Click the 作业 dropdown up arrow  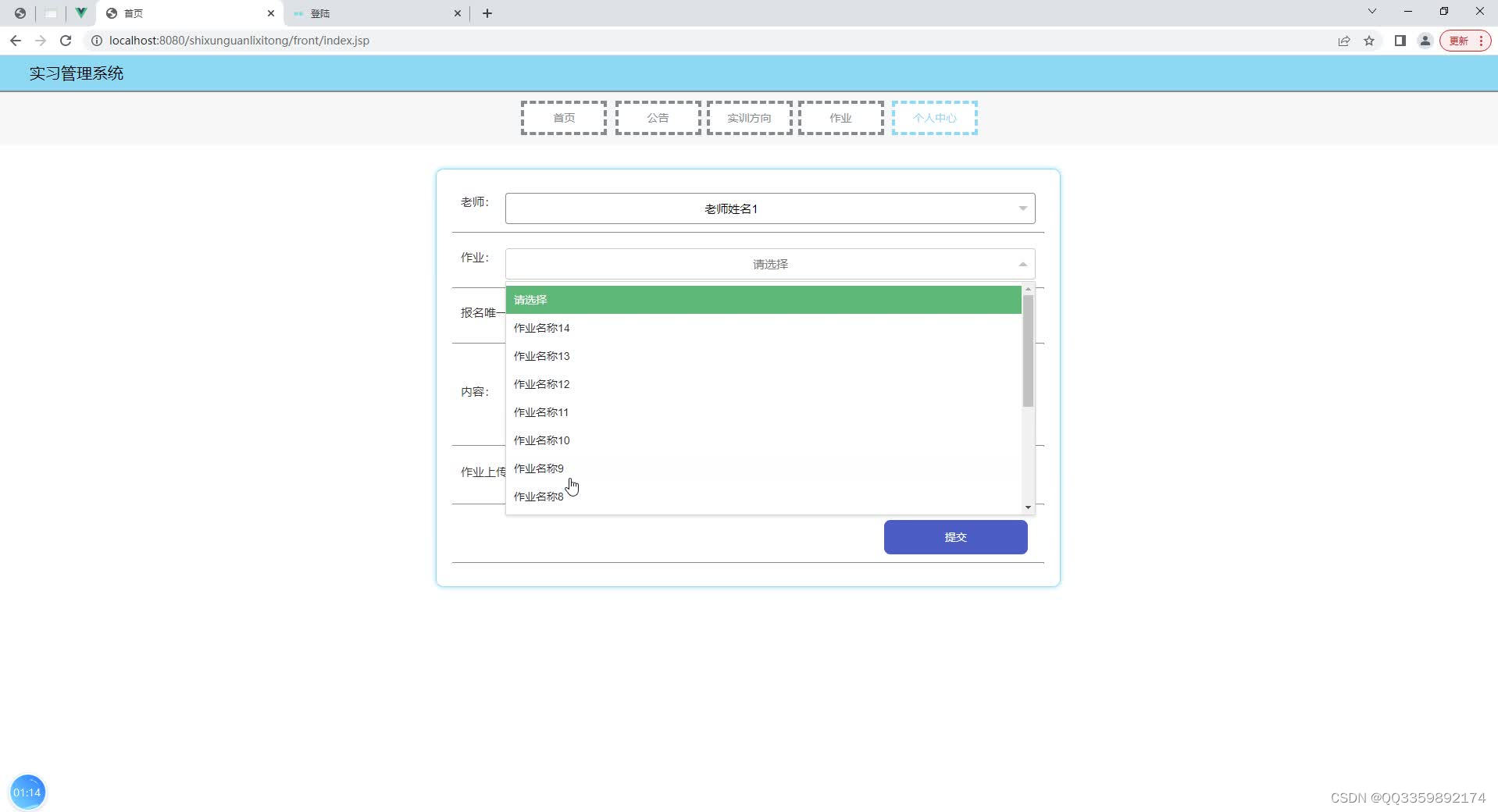pos(1022,265)
